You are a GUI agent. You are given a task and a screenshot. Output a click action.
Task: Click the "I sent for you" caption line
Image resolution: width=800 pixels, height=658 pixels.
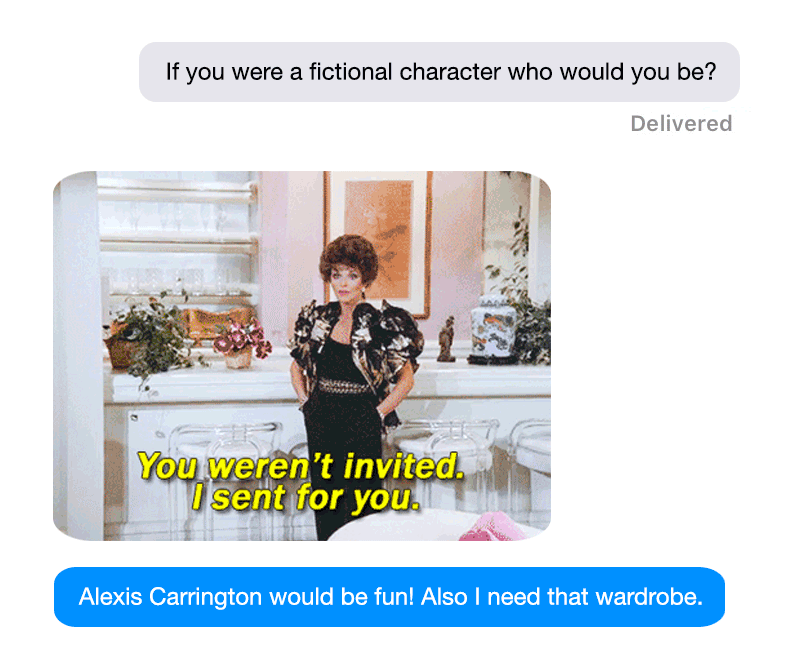coord(306,497)
